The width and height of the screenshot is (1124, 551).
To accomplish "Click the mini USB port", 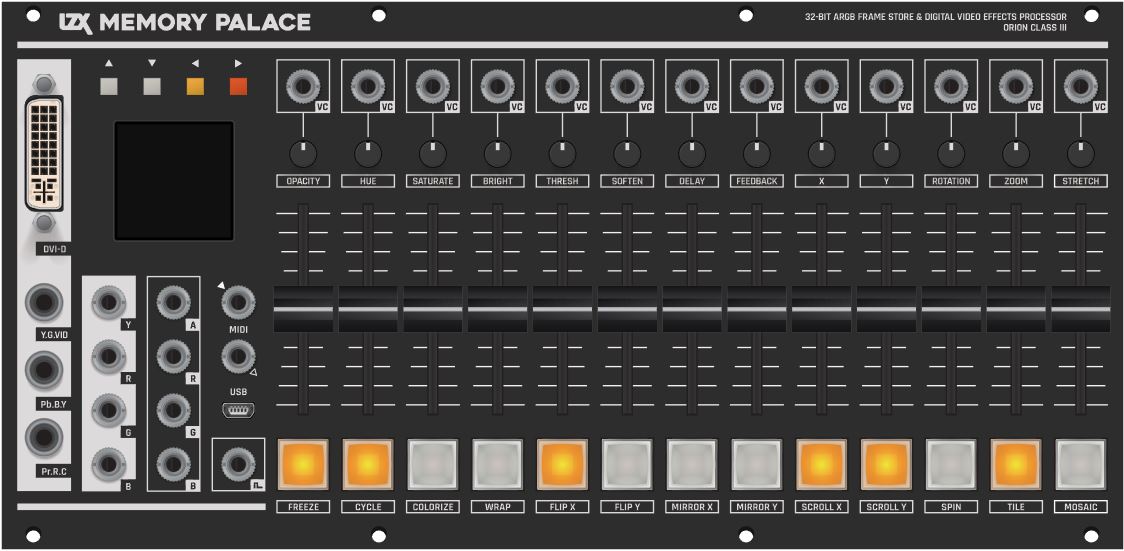I will pyautogui.click(x=238, y=411).
